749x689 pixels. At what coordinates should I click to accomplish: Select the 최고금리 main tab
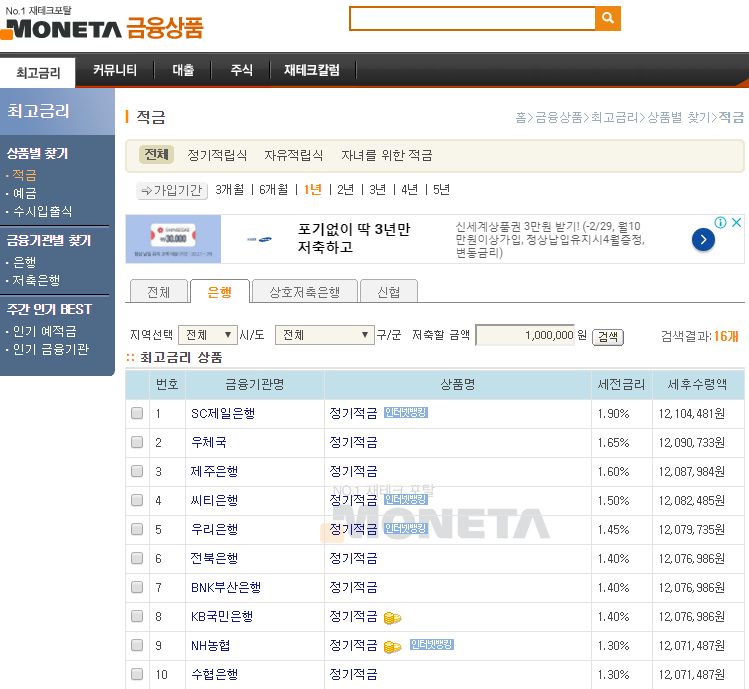click(38, 73)
